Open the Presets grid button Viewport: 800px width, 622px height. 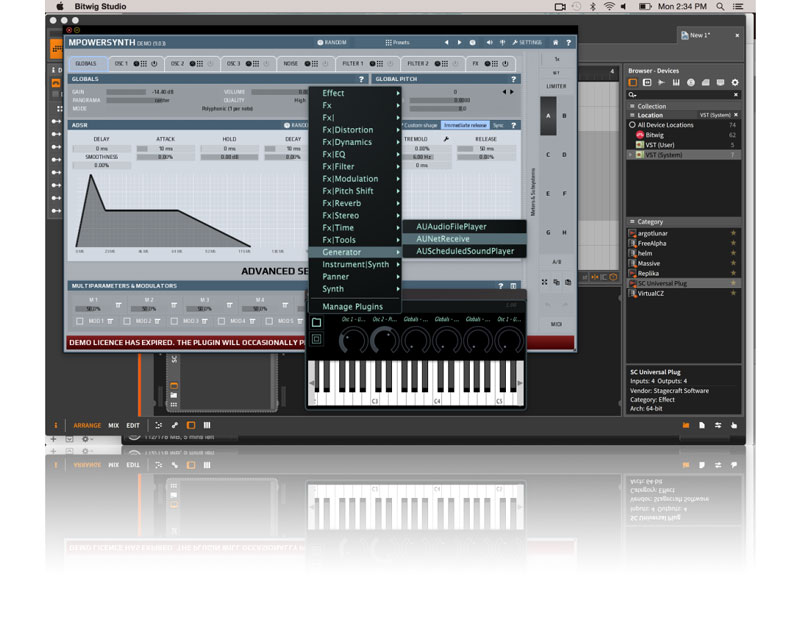click(x=397, y=42)
